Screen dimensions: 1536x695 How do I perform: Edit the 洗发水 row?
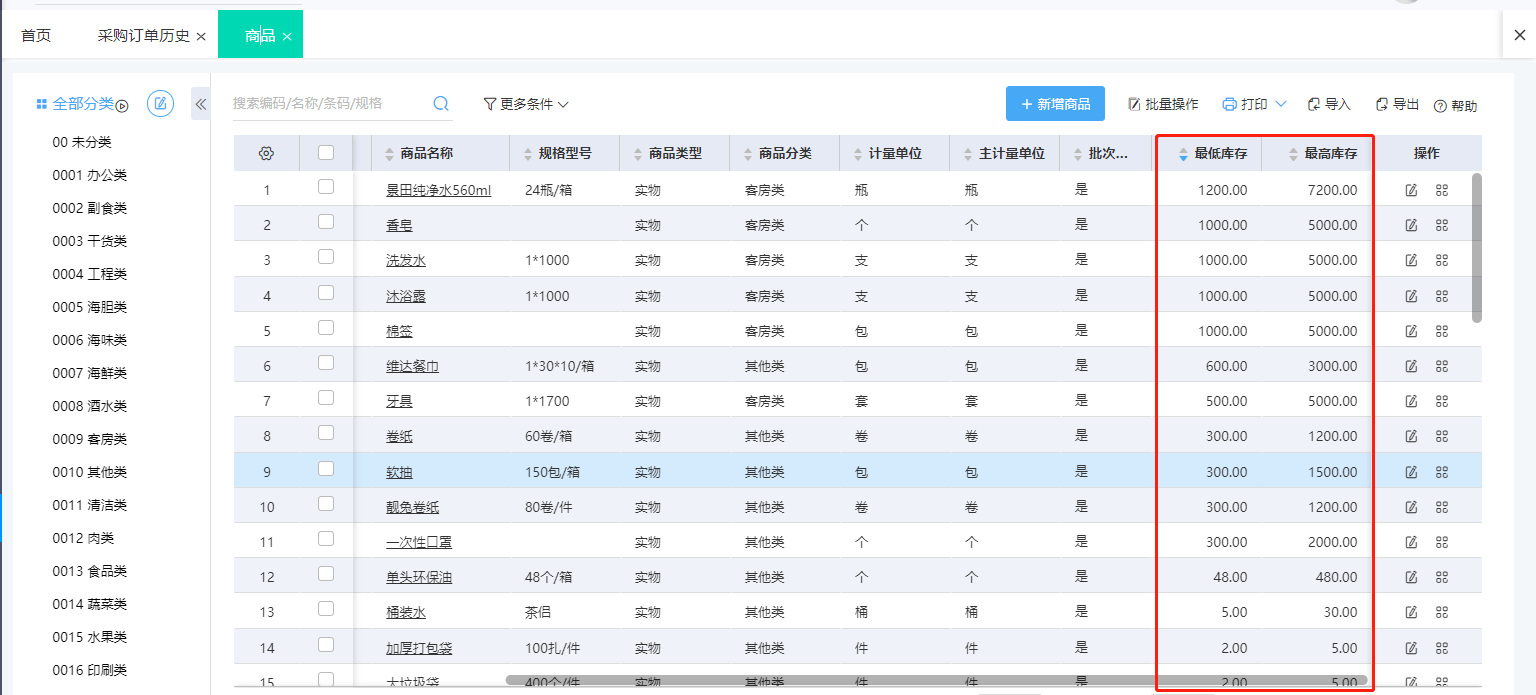tap(1411, 260)
